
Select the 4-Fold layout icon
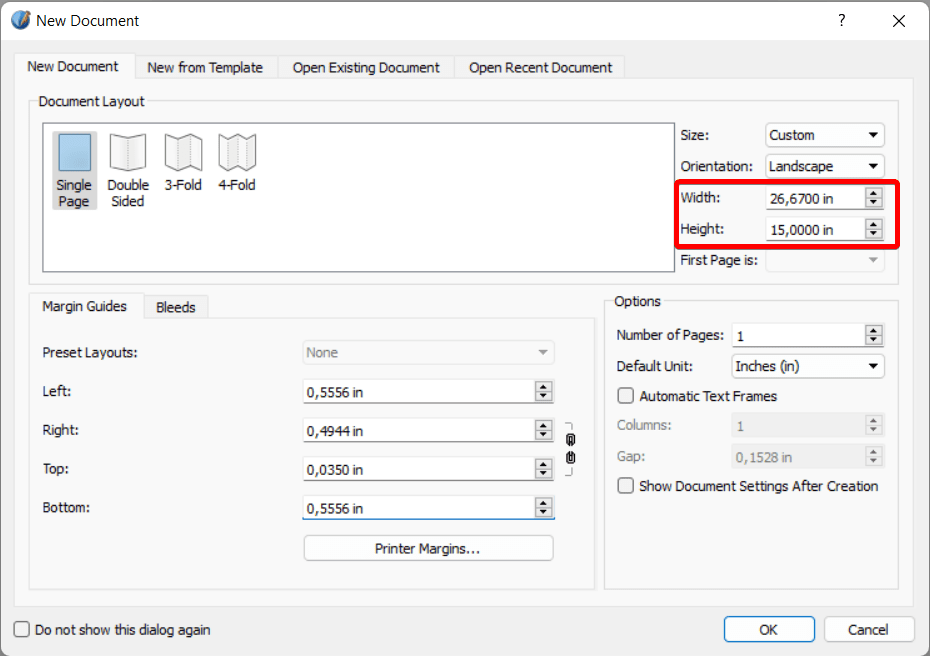pos(237,153)
